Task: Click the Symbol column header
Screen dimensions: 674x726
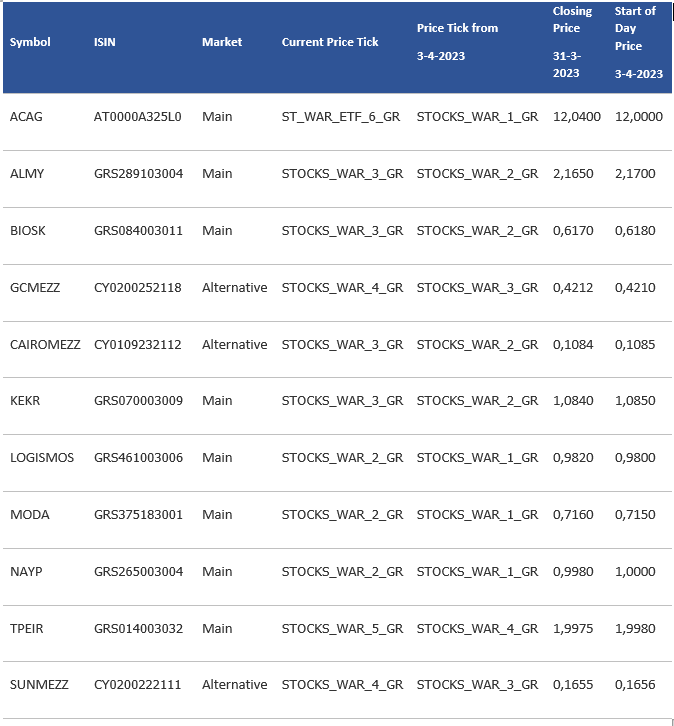Action: tap(30, 42)
